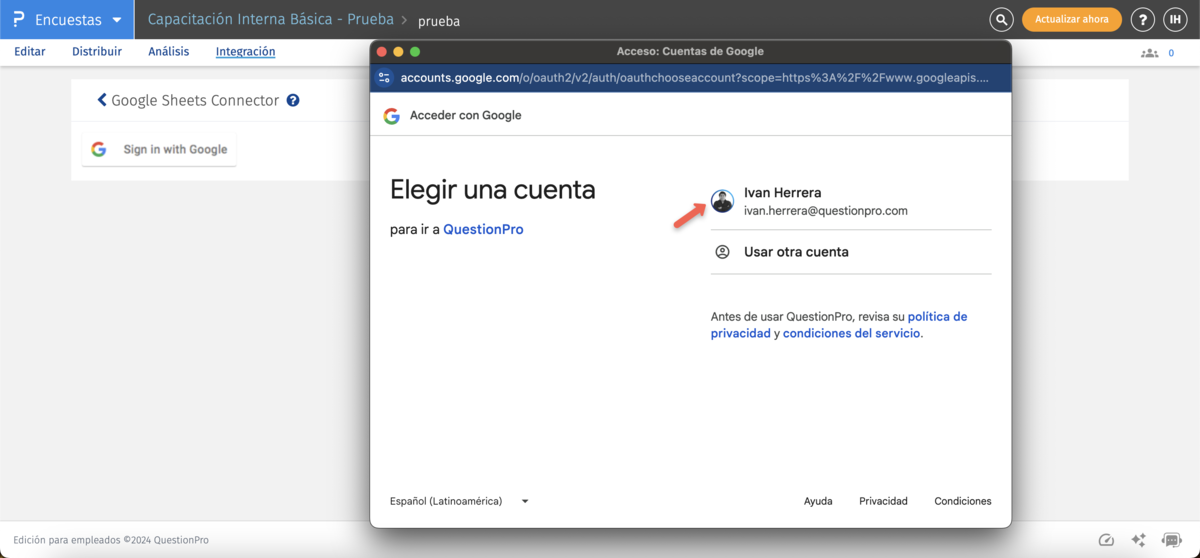The width and height of the screenshot is (1200, 558).
Task: Click the QuestionPro logo icon
Action: point(18,20)
